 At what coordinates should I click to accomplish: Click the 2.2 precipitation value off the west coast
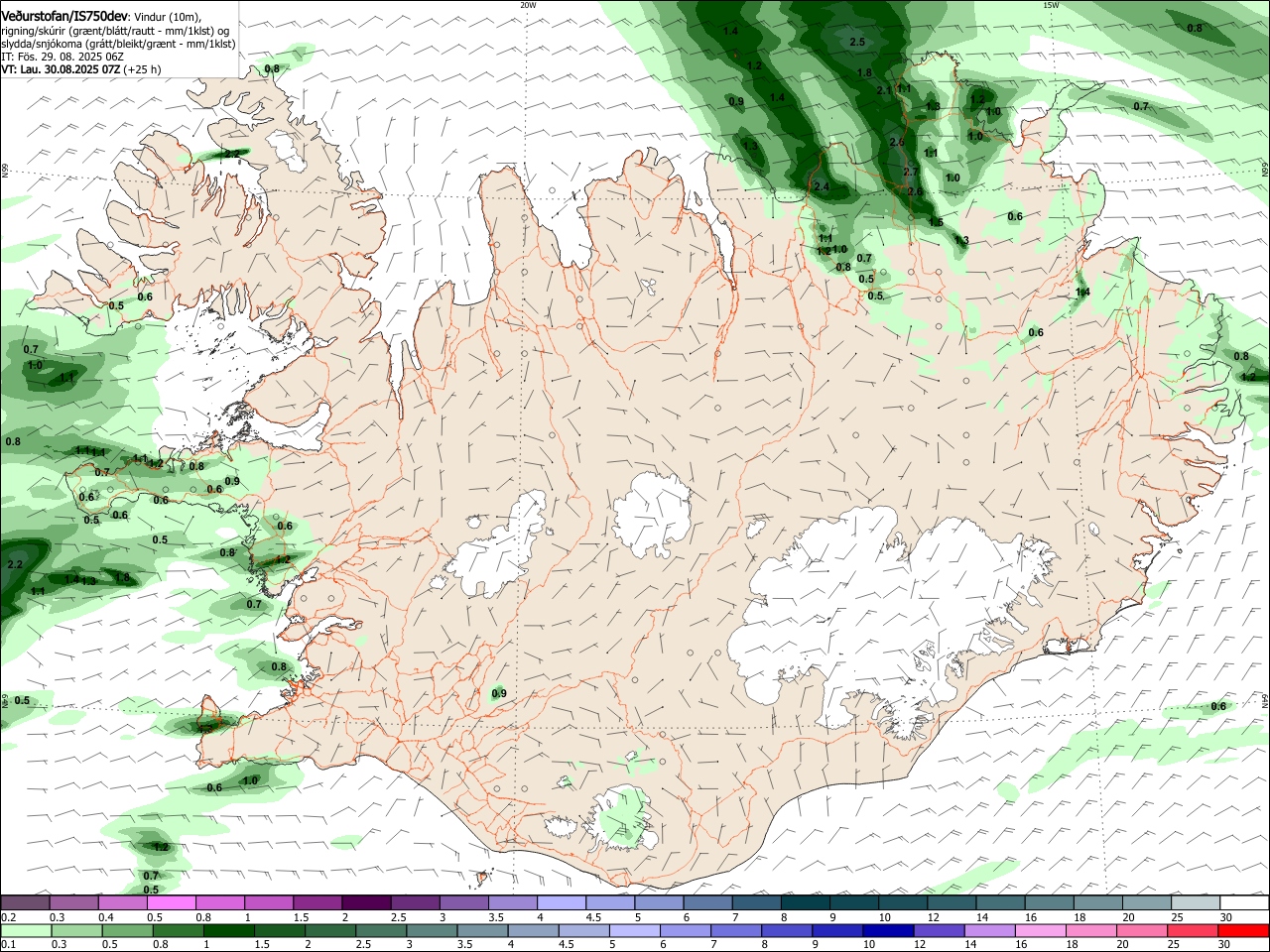(x=15, y=564)
